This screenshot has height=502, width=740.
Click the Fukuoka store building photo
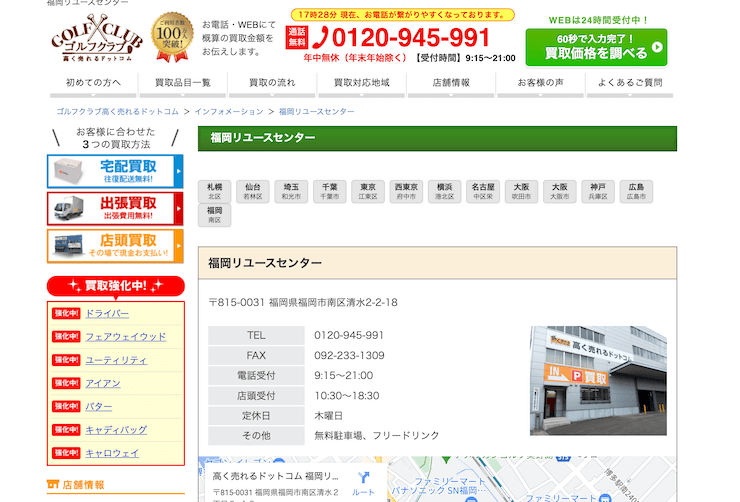597,381
